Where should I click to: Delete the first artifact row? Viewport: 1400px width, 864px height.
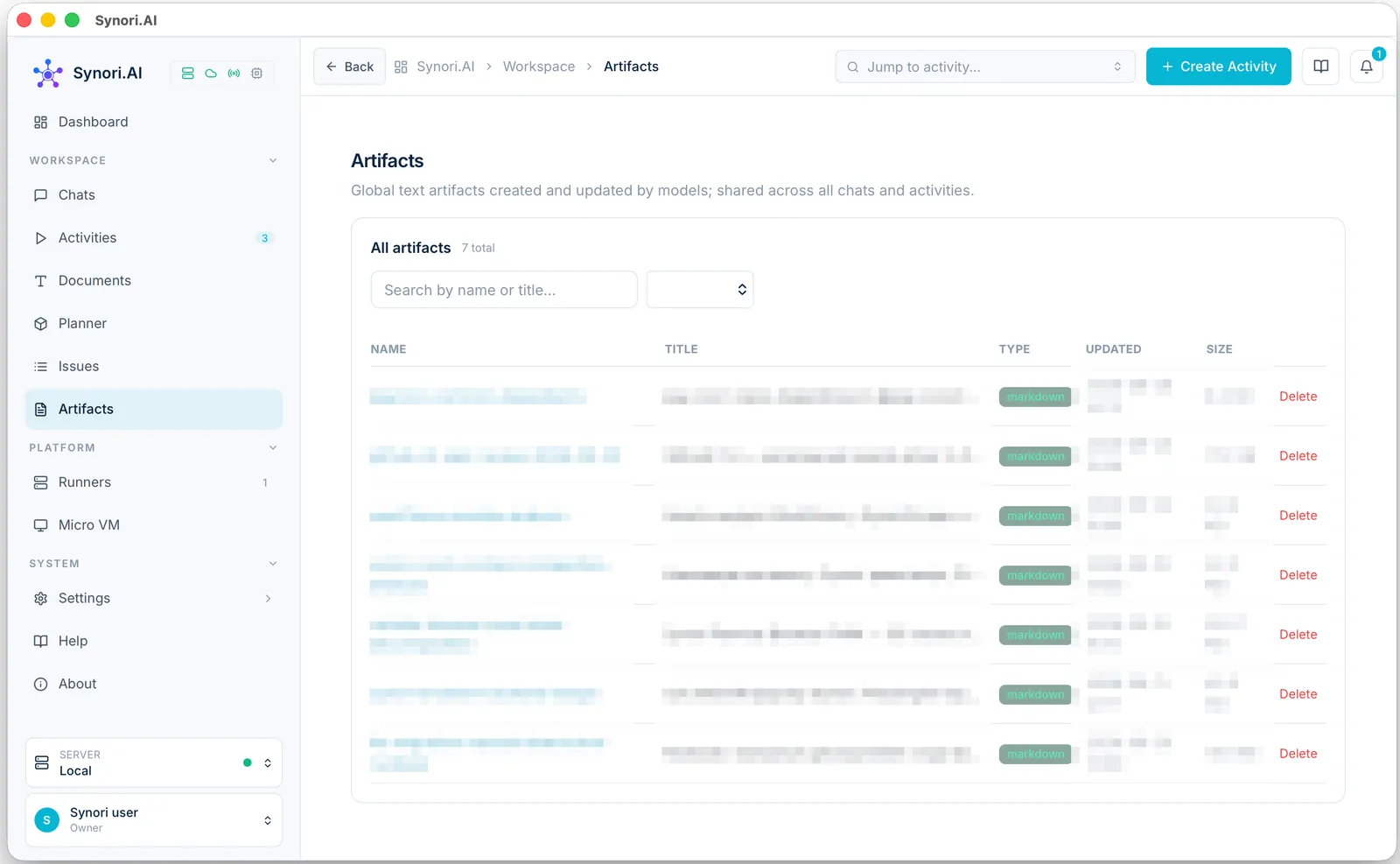tap(1298, 397)
